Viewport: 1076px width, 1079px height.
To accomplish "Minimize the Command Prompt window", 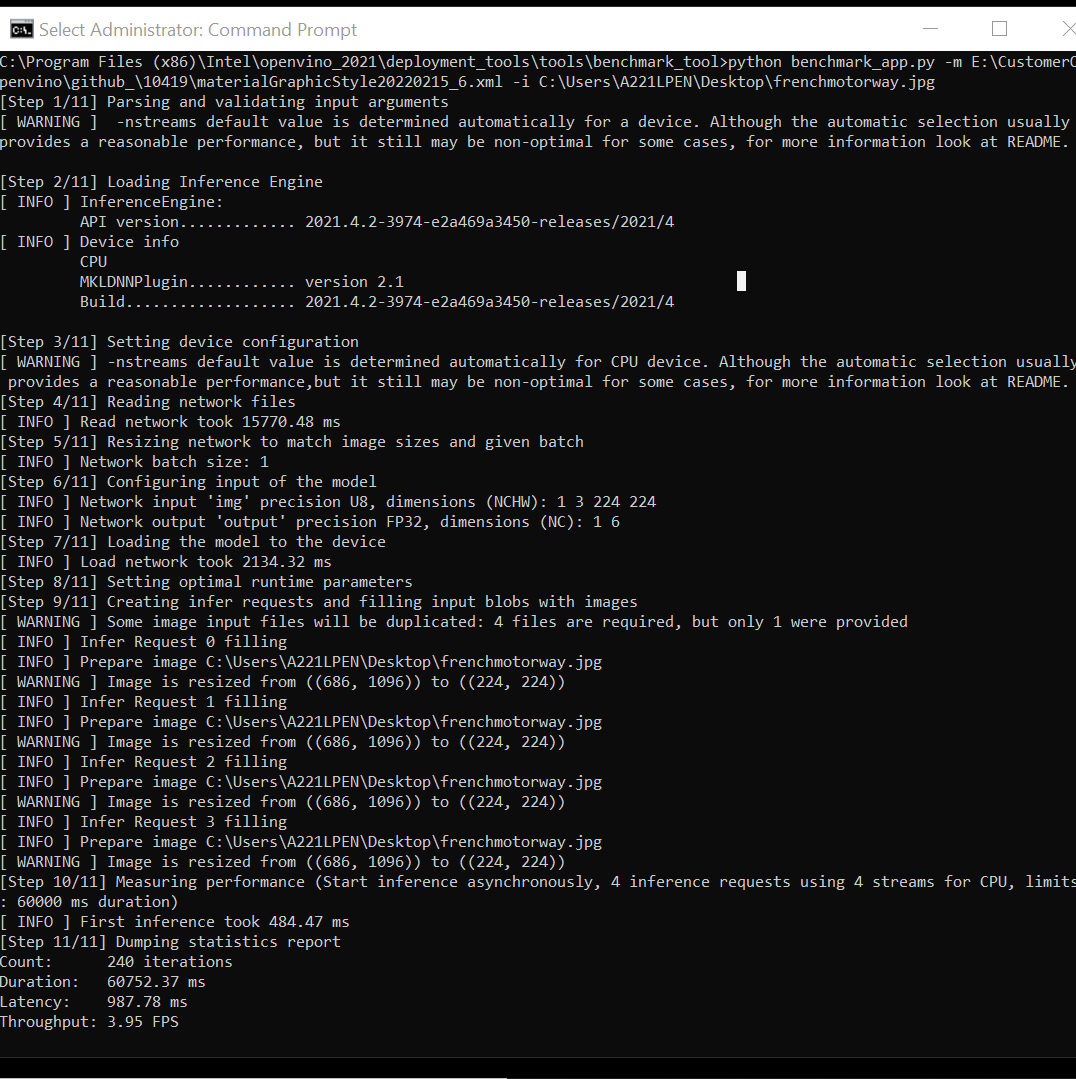I will pos(930,29).
